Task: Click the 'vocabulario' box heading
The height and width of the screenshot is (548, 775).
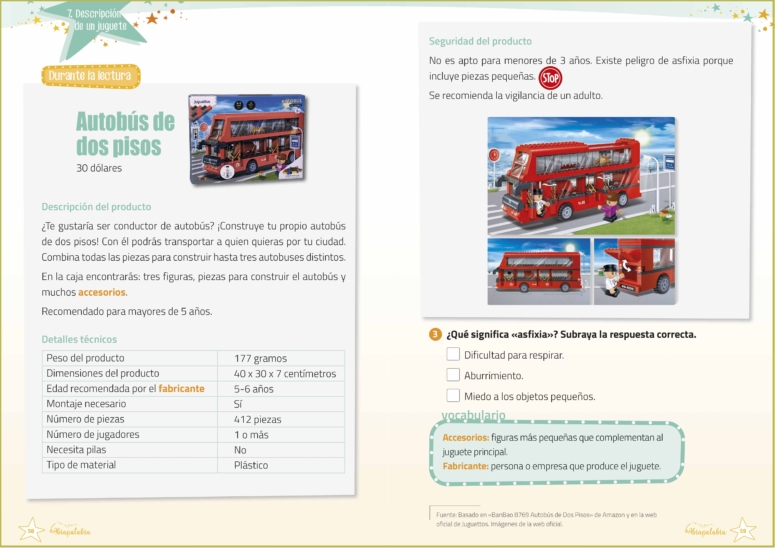Action: tap(473, 415)
